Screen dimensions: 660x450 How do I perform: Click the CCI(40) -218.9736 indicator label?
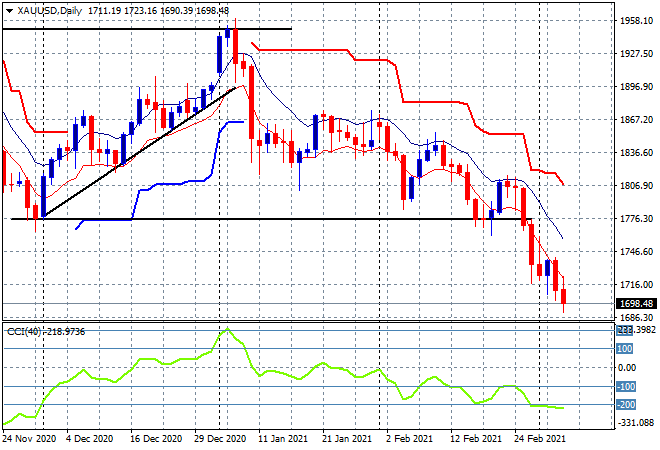pos(46,332)
